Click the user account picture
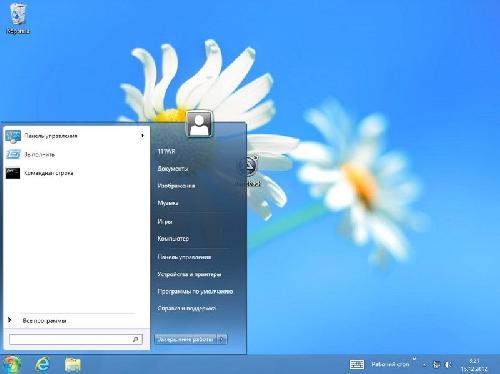Screen dimensions: 500x374 [199, 124]
